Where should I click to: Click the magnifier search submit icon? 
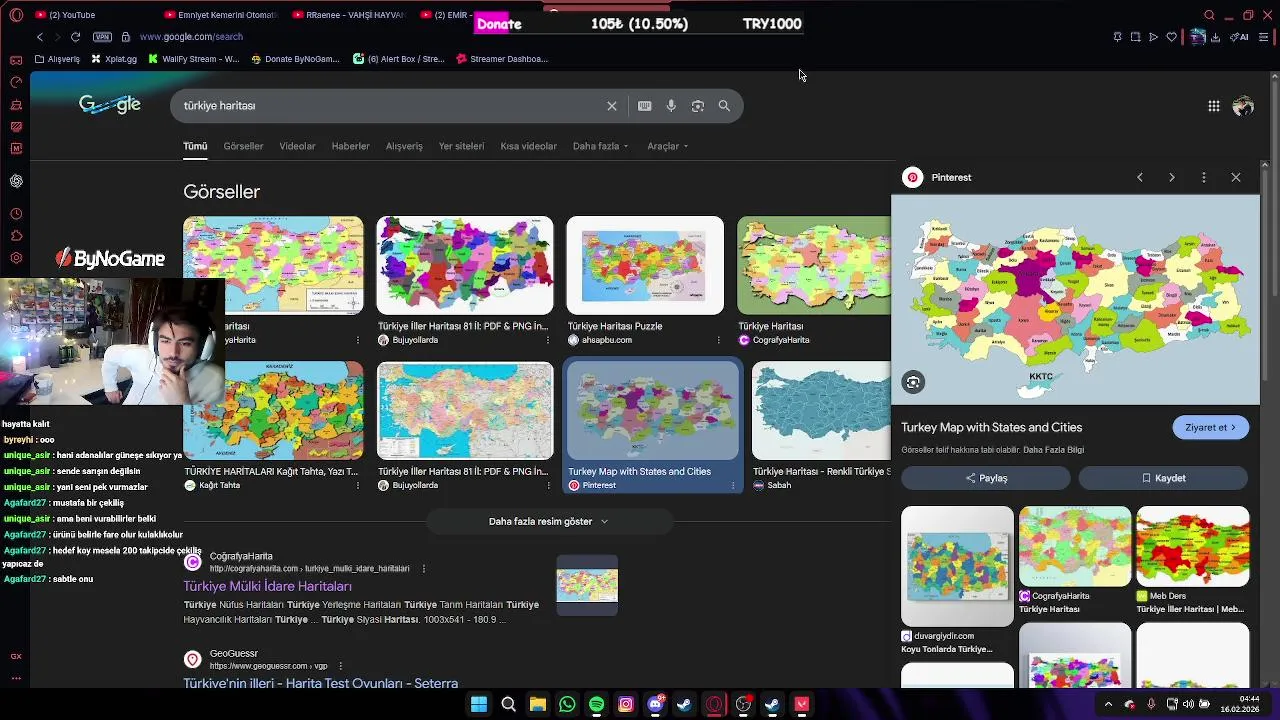coord(724,106)
